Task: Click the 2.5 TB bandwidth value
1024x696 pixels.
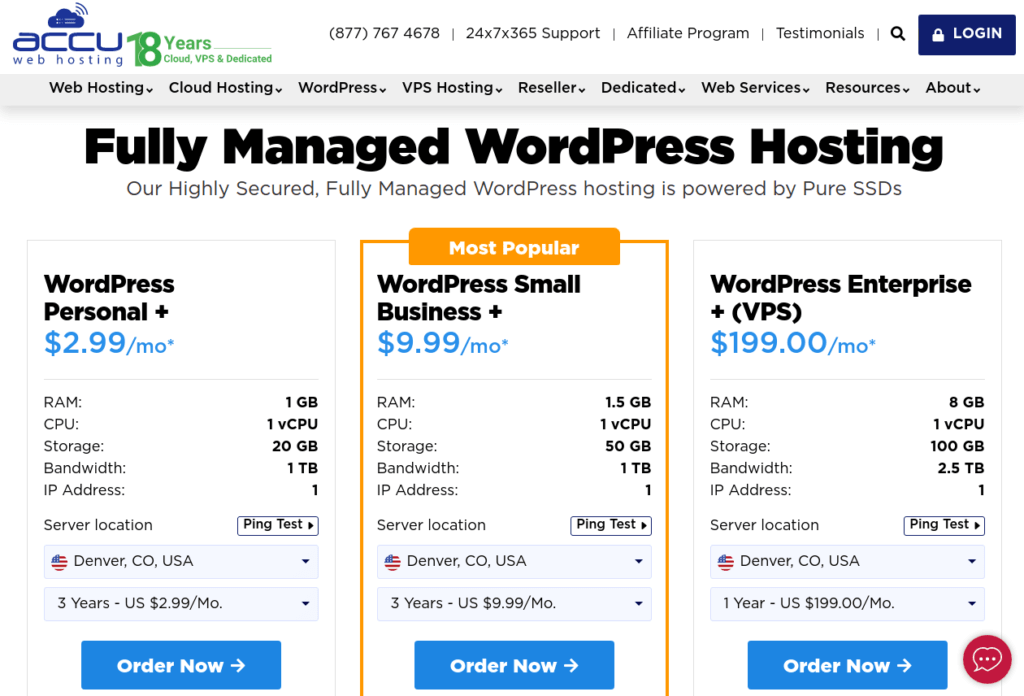Action: click(x=961, y=468)
